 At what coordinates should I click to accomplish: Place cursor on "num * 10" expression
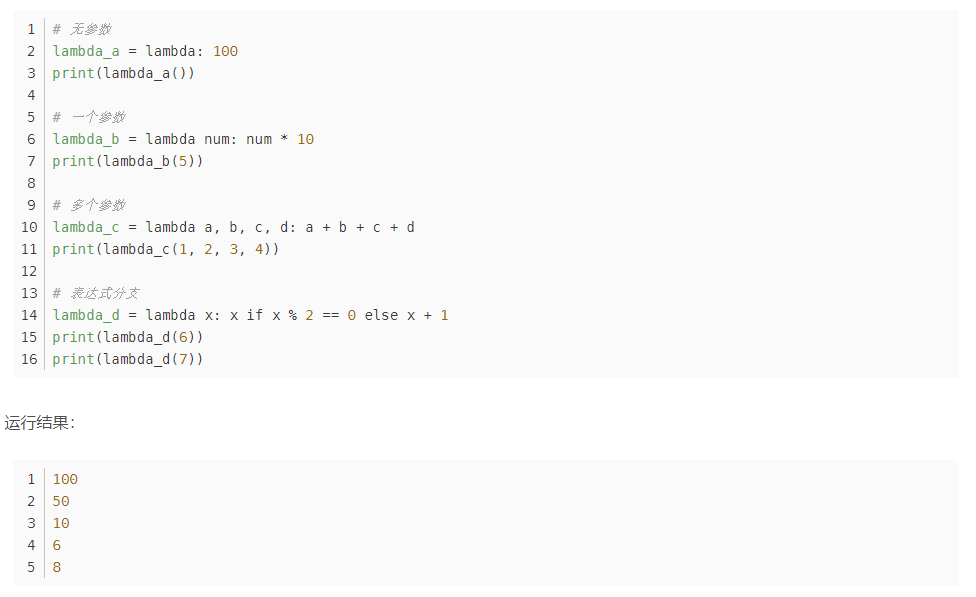click(279, 139)
